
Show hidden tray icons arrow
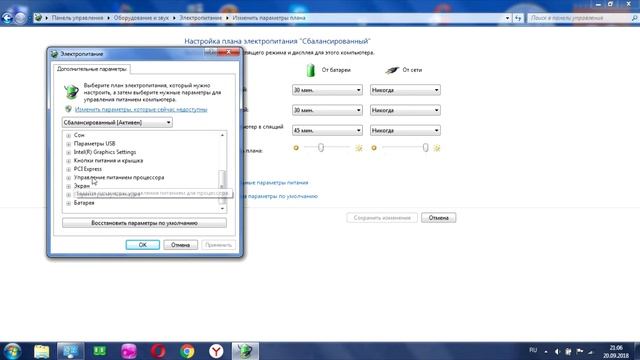[546, 351]
